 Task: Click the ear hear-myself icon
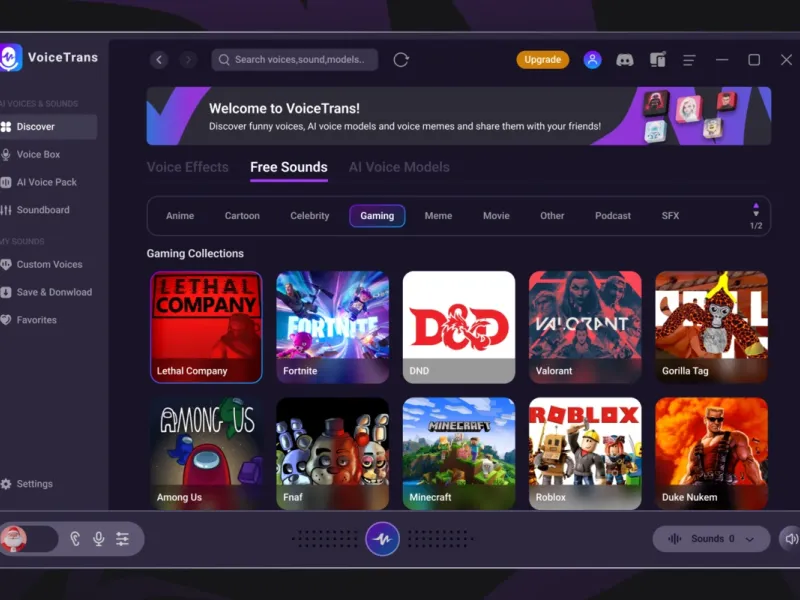coord(75,539)
